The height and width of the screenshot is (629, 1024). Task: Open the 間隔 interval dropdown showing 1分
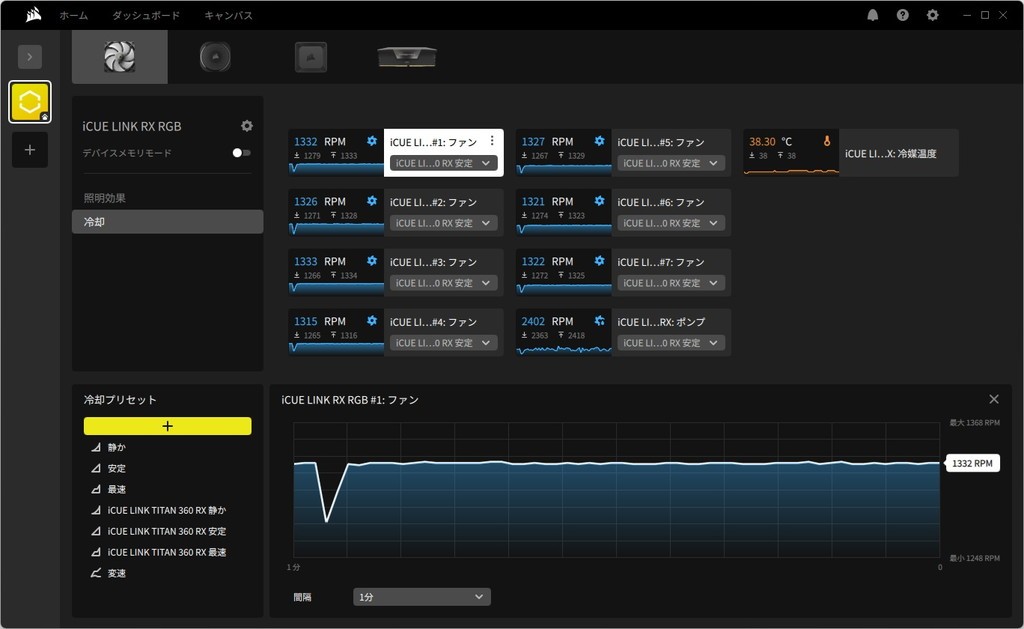(421, 597)
